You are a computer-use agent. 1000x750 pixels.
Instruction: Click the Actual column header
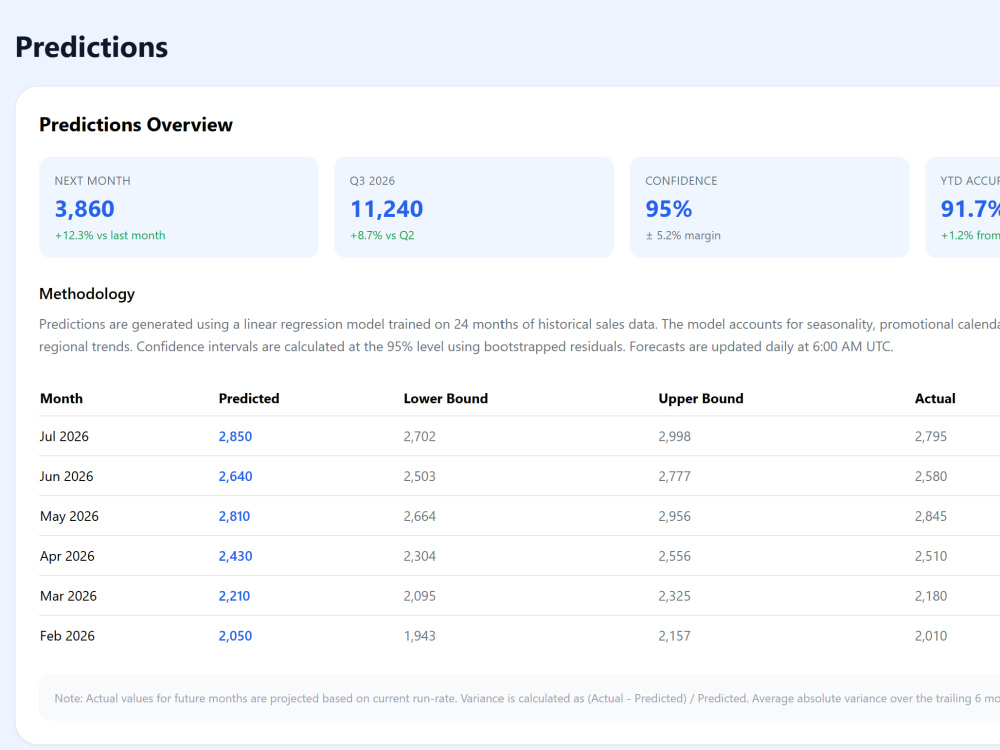click(935, 399)
